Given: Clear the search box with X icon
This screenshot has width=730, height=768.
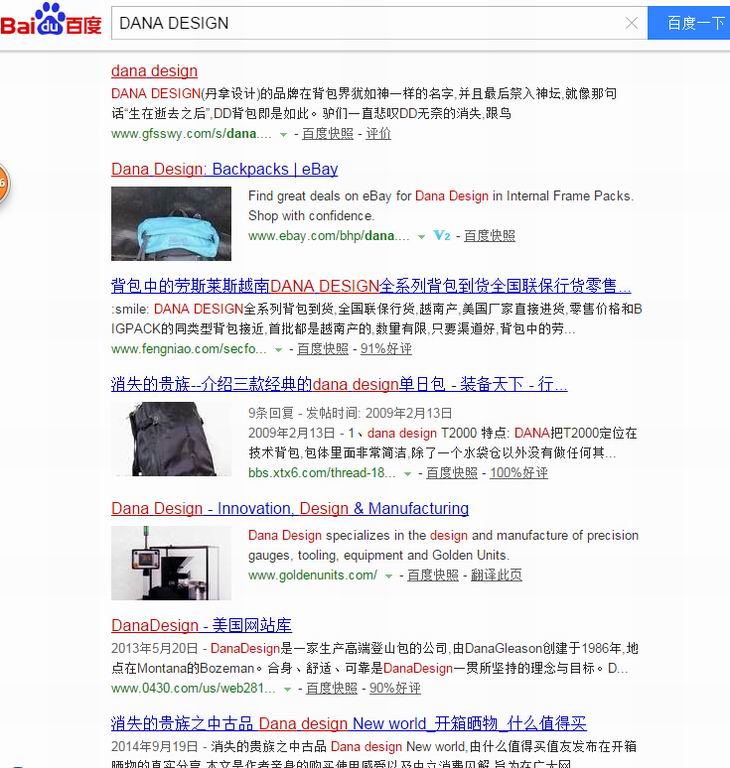Looking at the screenshot, I should click(632, 23).
